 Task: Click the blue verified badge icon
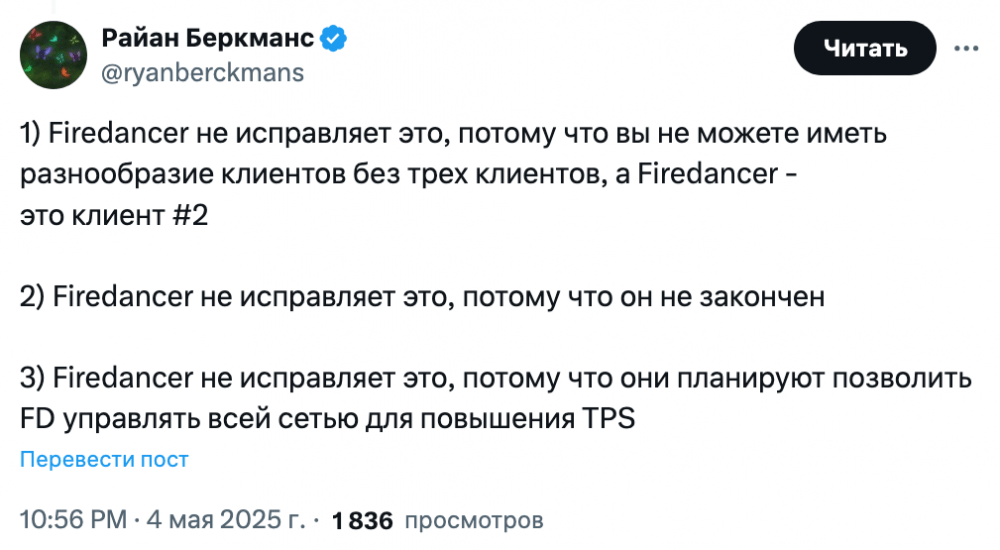(334, 39)
